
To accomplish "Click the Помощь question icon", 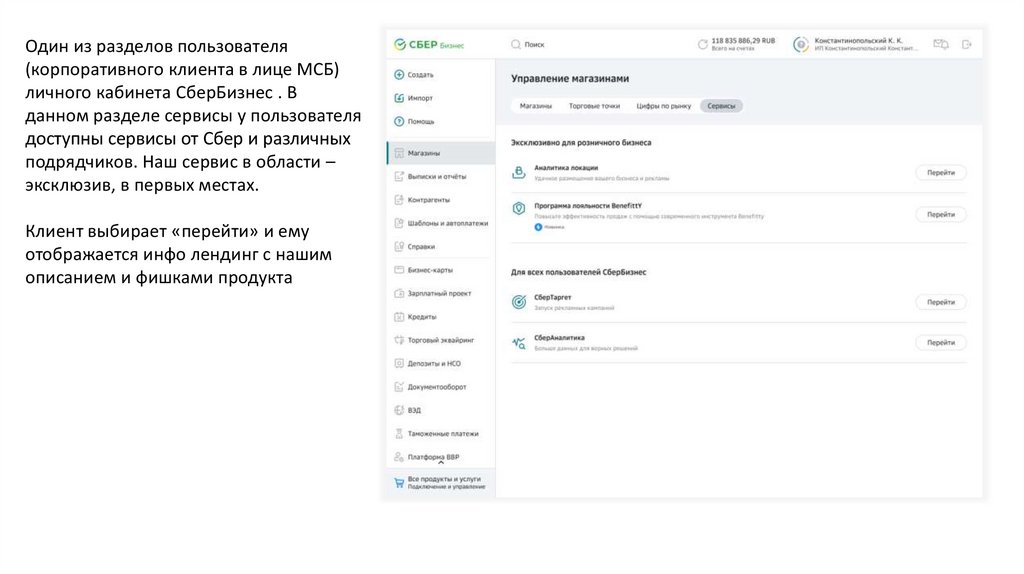I will click(399, 121).
